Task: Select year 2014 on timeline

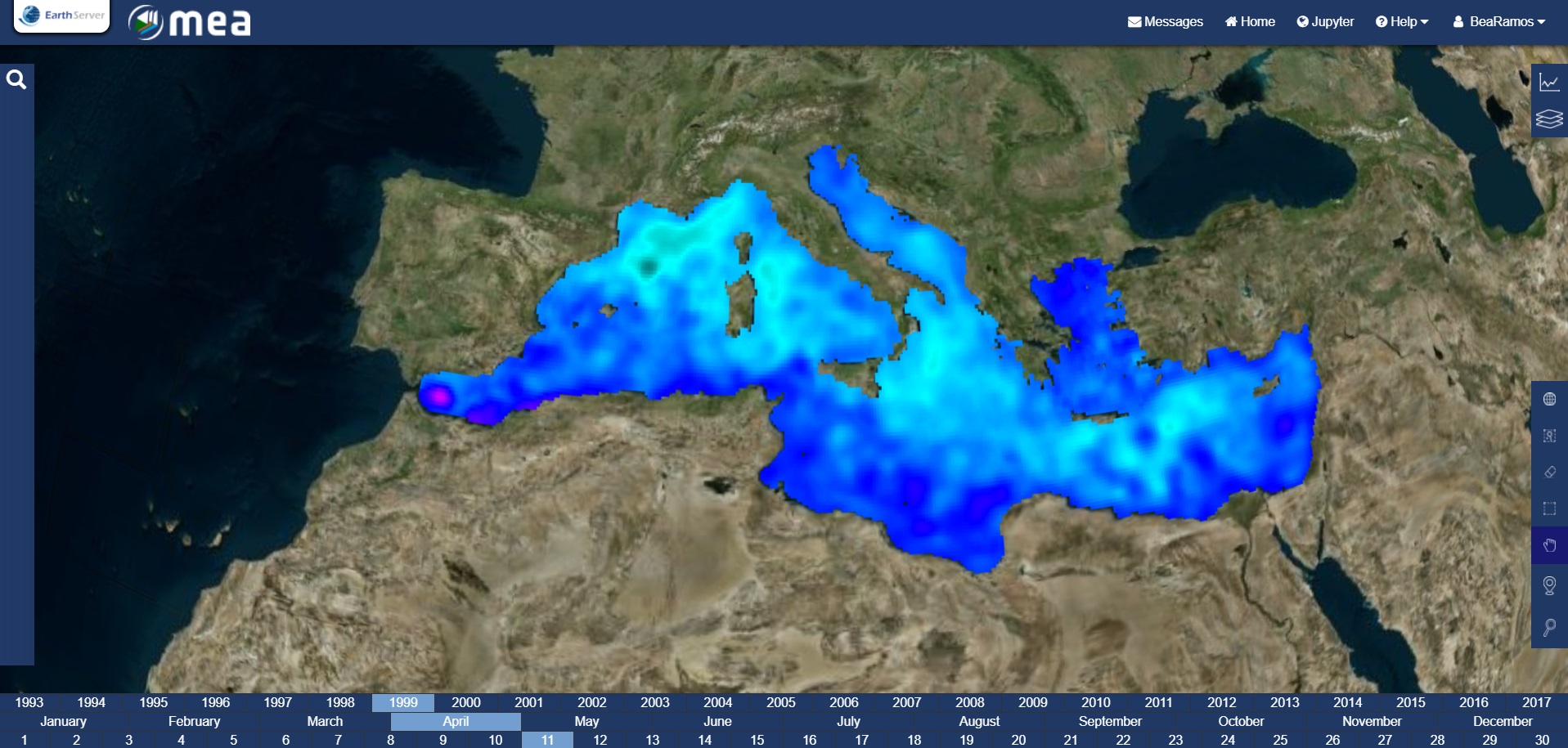Action: point(1348,702)
